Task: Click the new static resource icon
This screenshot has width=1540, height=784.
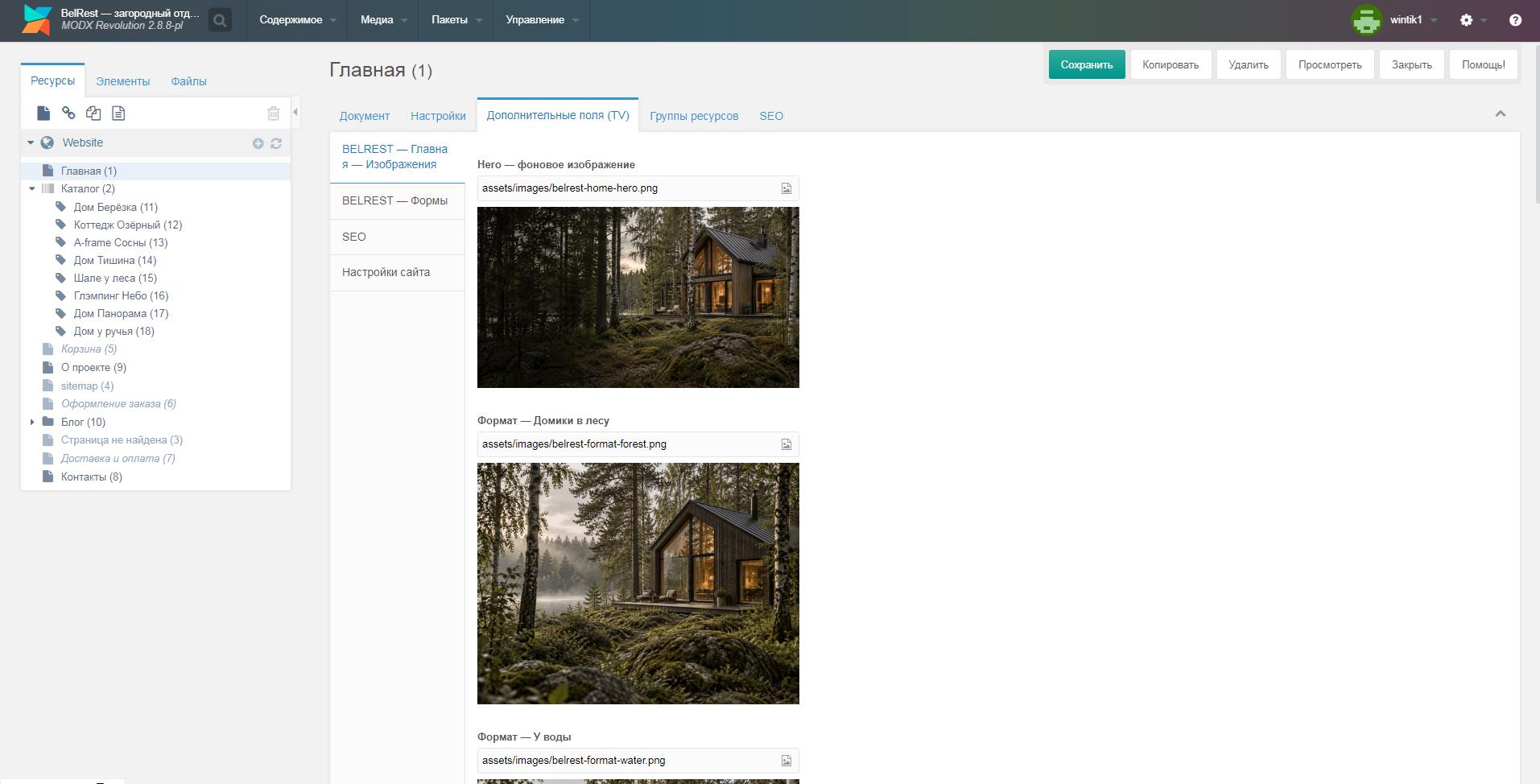Action: coord(118,113)
